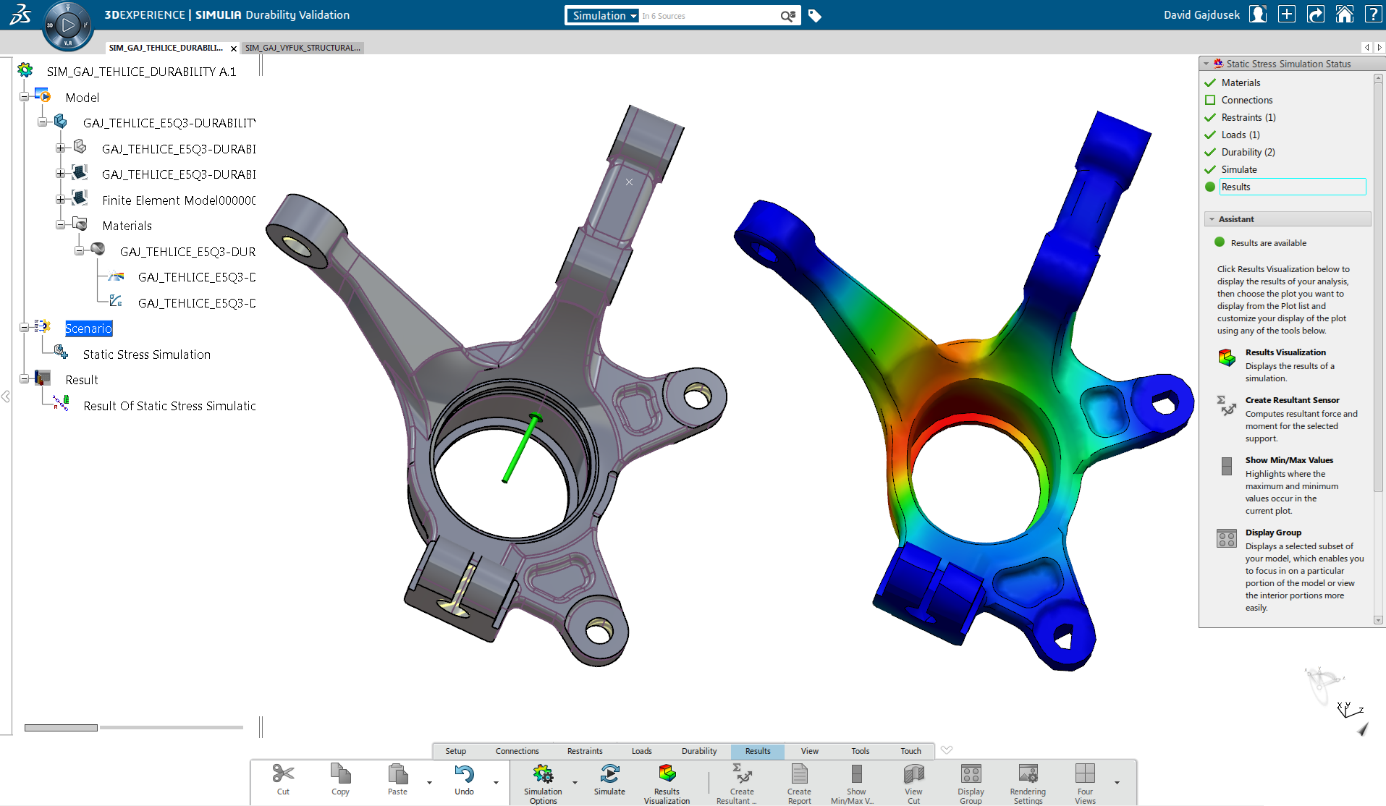The image size is (1386, 806).
Task: Open the 3D compass play button
Action: 68,26
